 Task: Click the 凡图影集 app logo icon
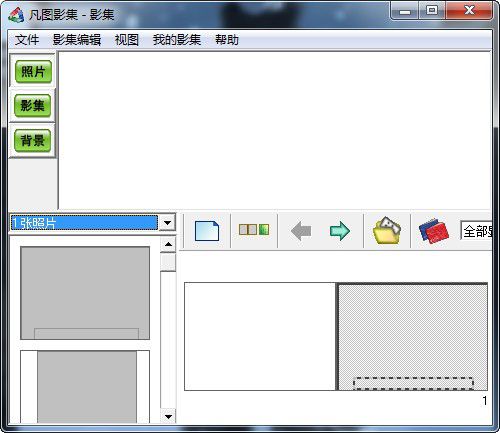[16, 15]
